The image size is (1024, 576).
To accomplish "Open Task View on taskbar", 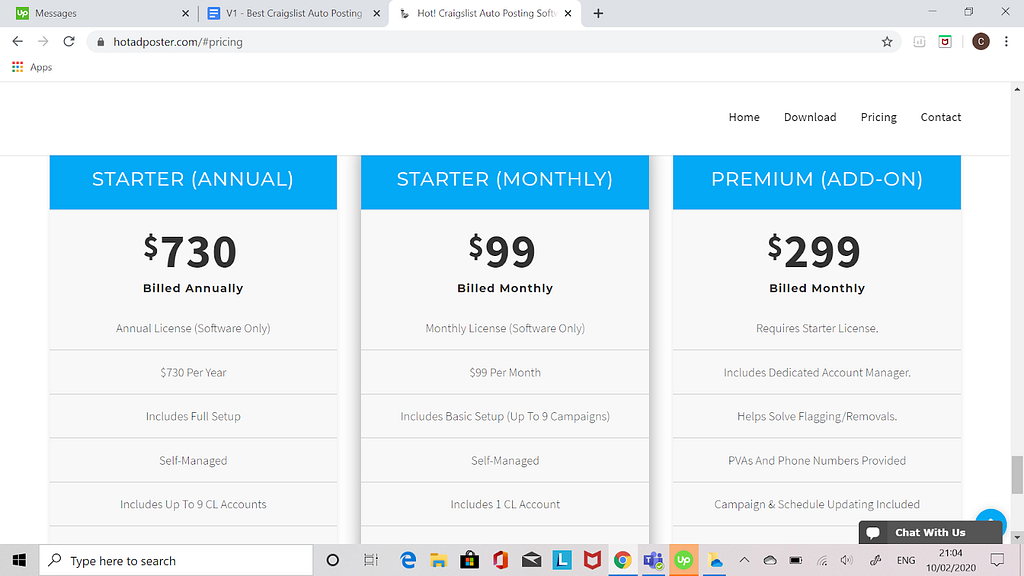I will (370, 560).
